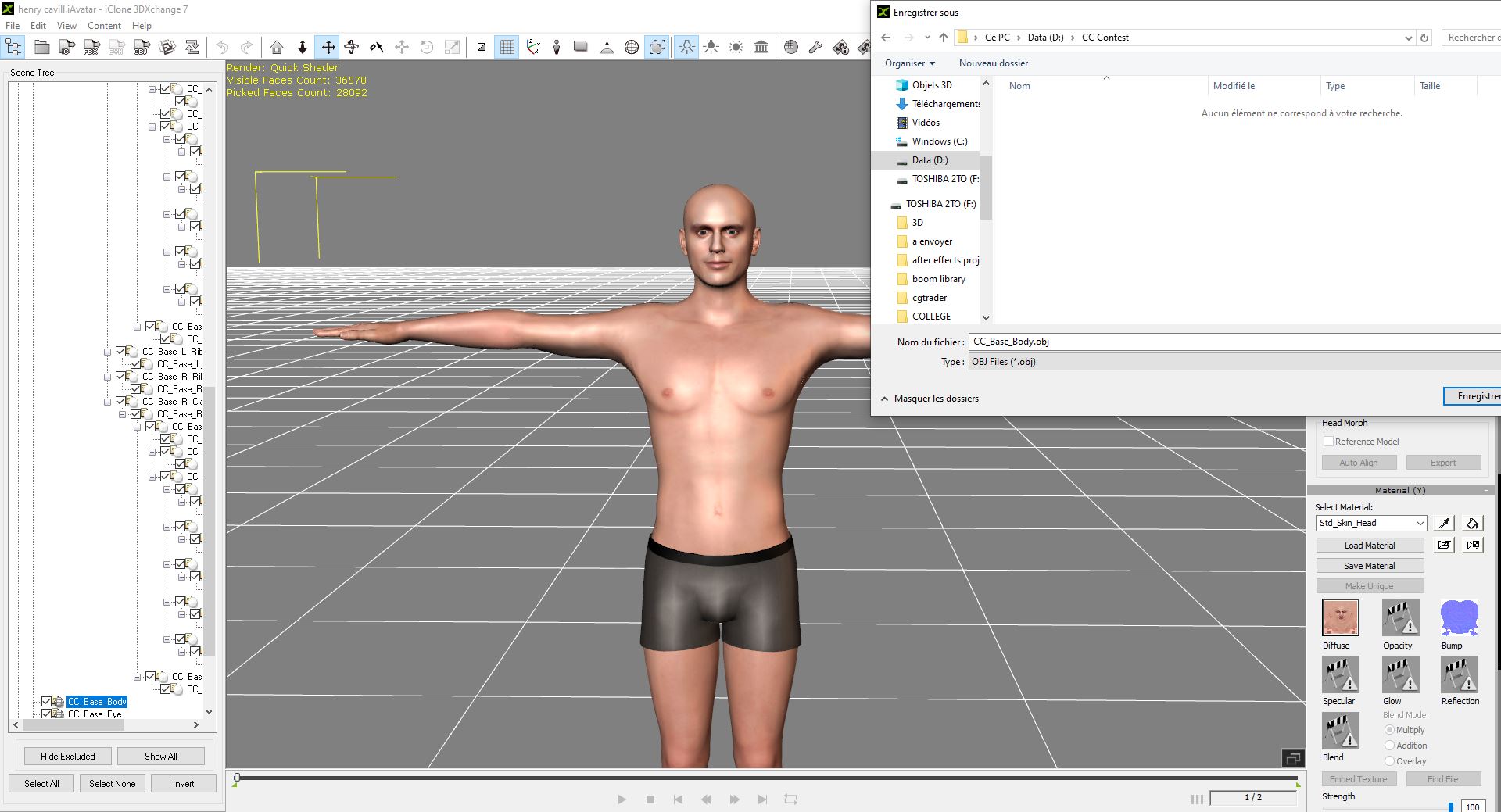
Task: Click the paint bucket material icon
Action: click(1473, 524)
